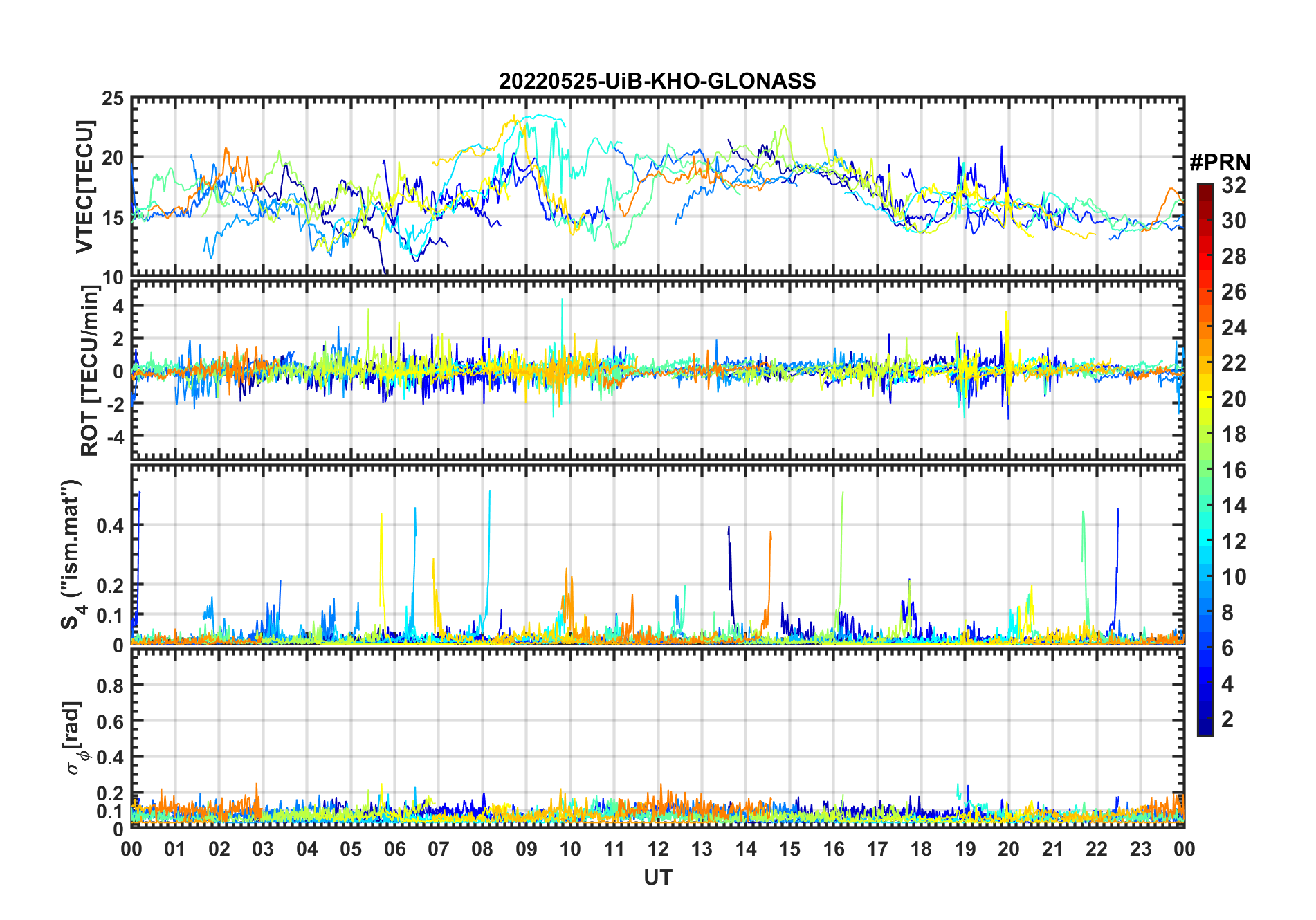Click the #PRN colorbar title
Image resolution: width=1316 pixels, height=920 pixels.
(1220, 163)
